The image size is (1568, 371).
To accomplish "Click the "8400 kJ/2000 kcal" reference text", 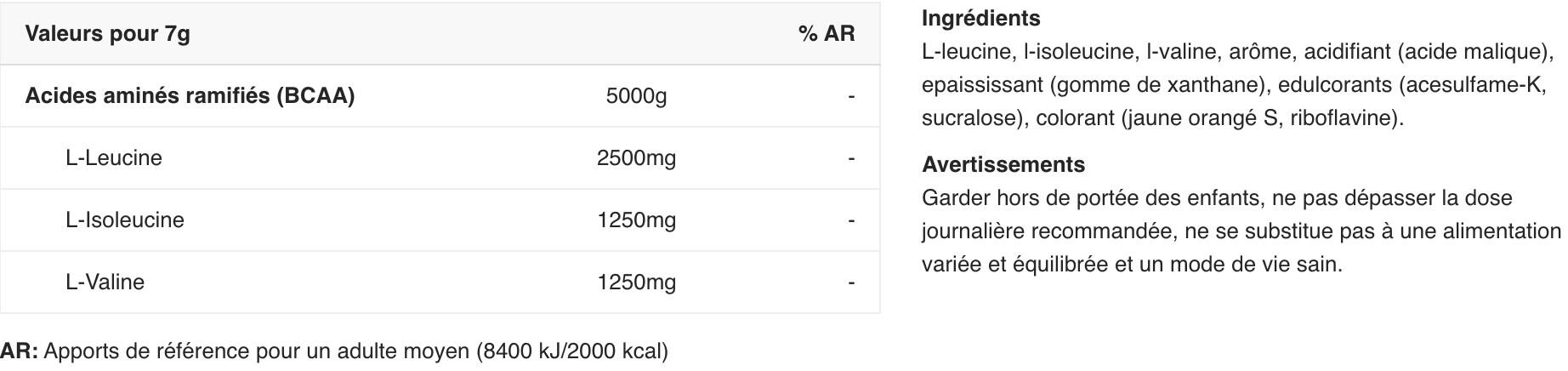I will tap(572, 351).
